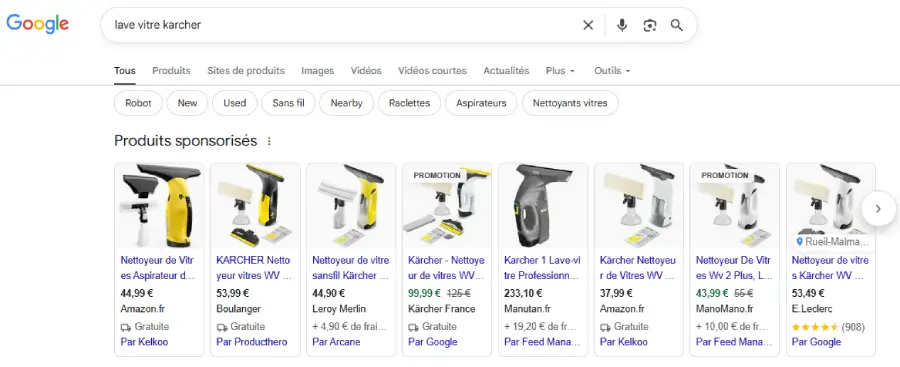Viewport: 900px width, 367px height.
Task: Open the Sites de produits tab
Action: pyautogui.click(x=246, y=71)
